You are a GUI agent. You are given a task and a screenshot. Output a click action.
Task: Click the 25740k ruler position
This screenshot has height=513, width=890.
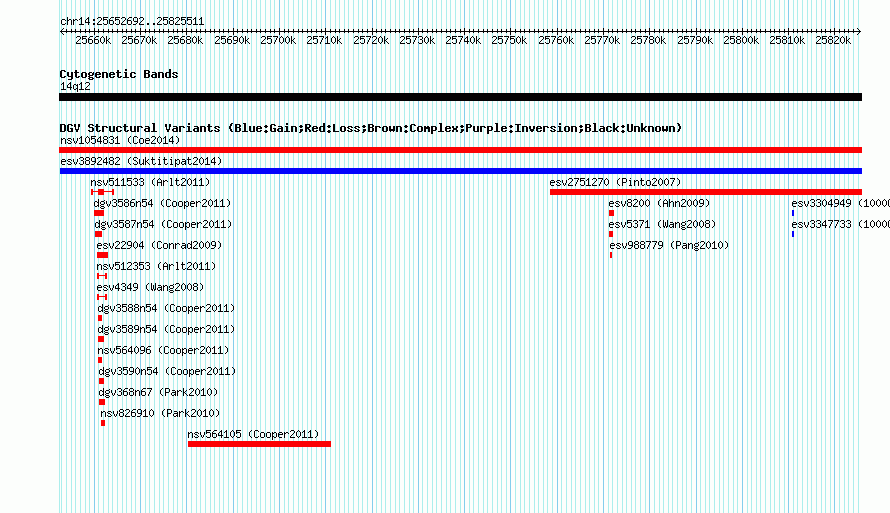463,40
